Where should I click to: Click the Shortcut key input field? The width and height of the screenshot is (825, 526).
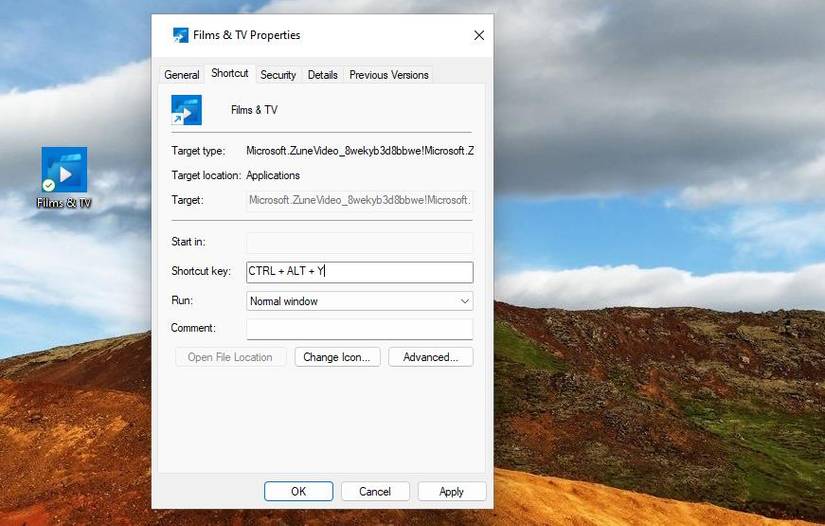tap(360, 271)
